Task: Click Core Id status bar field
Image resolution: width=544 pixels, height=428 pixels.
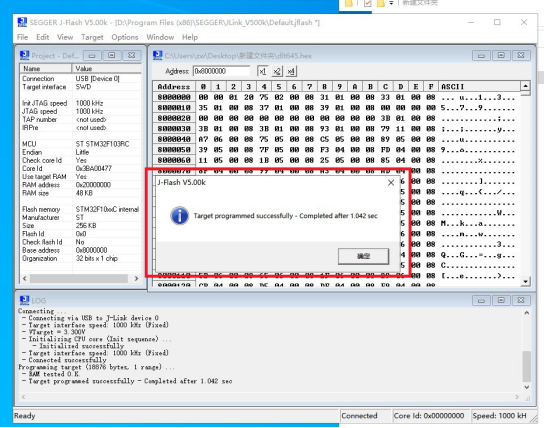Action: click(x=430, y=416)
